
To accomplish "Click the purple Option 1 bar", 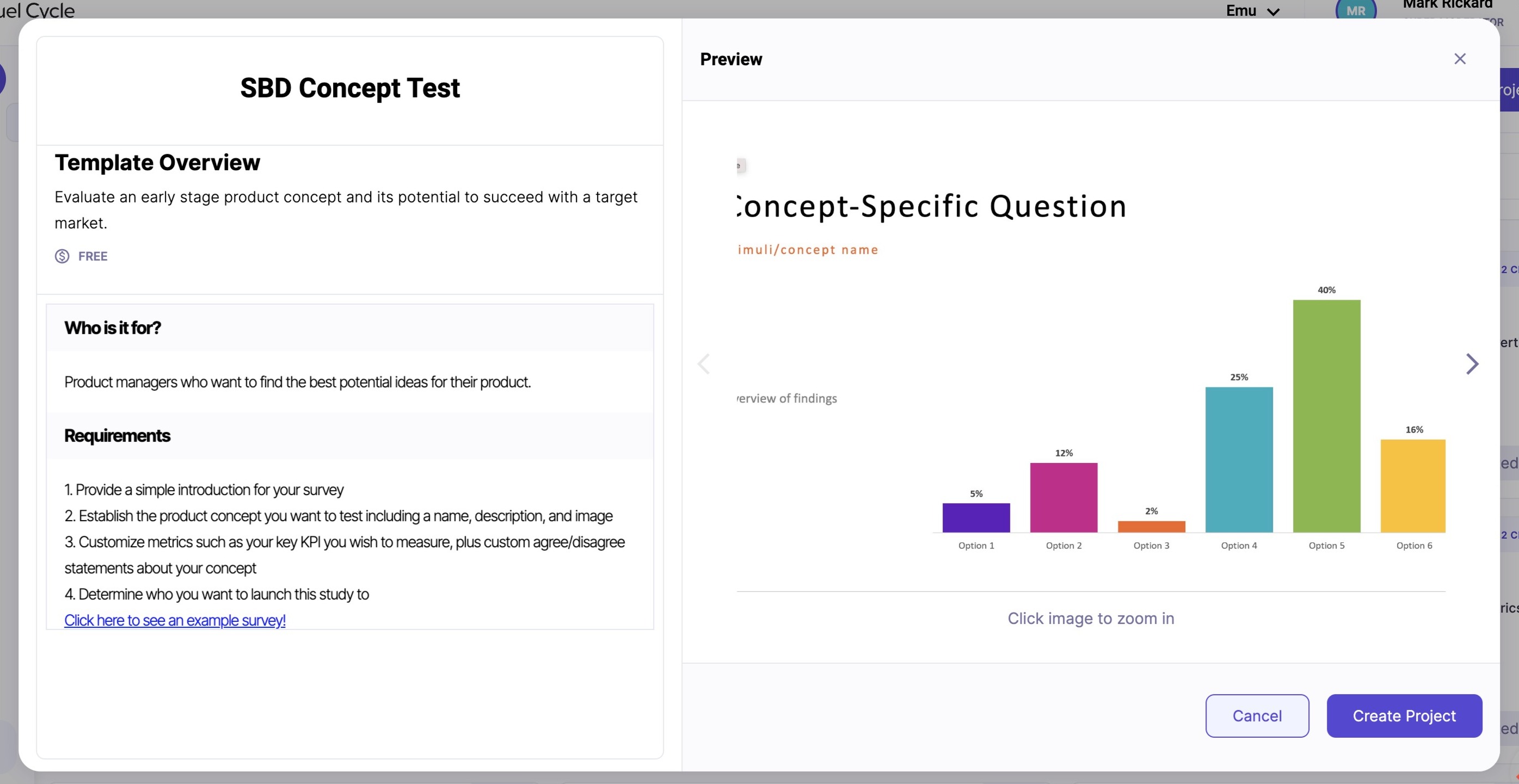I will click(x=976, y=517).
